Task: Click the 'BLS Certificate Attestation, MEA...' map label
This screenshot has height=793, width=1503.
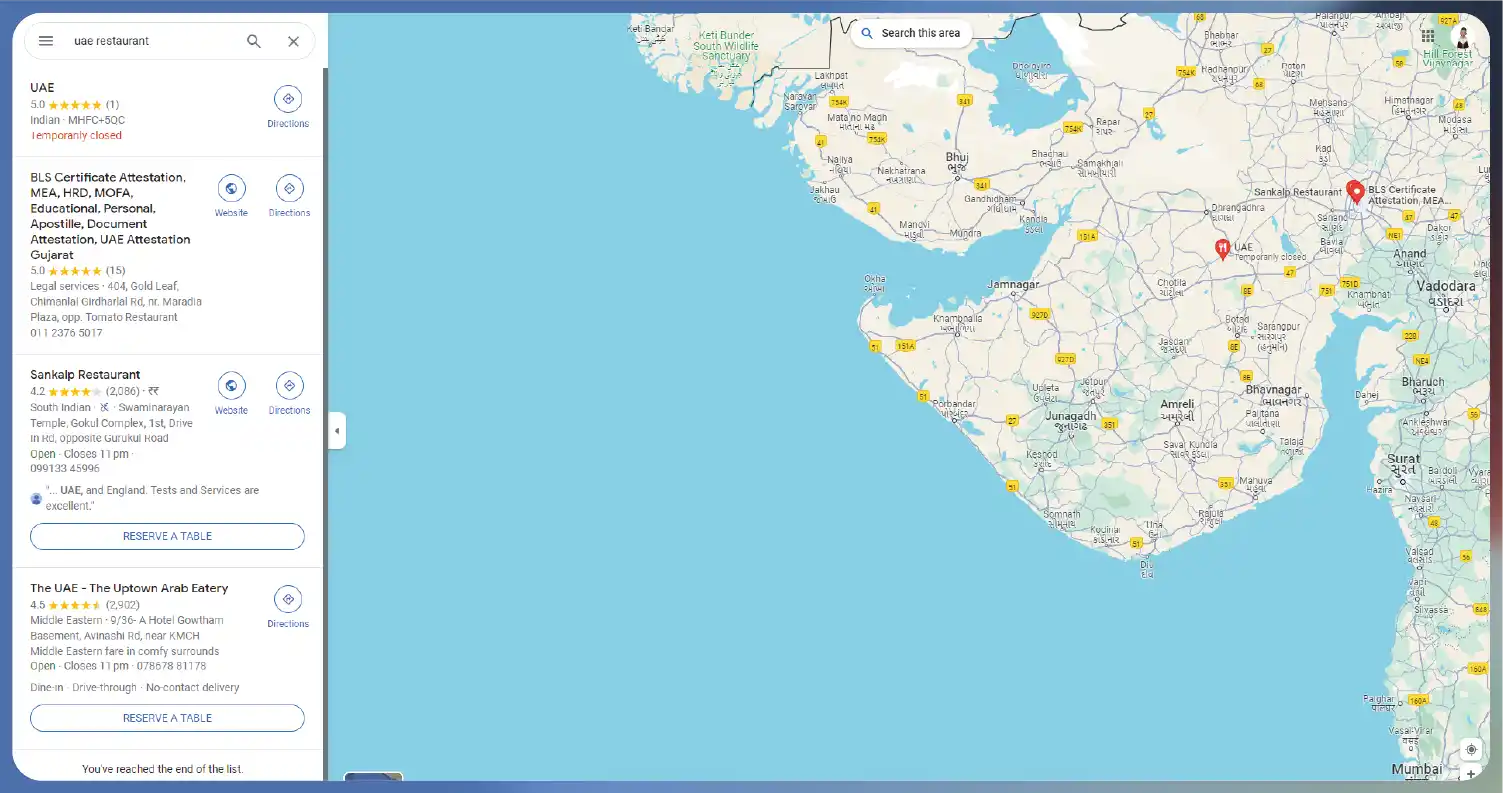Action: pyautogui.click(x=1409, y=195)
